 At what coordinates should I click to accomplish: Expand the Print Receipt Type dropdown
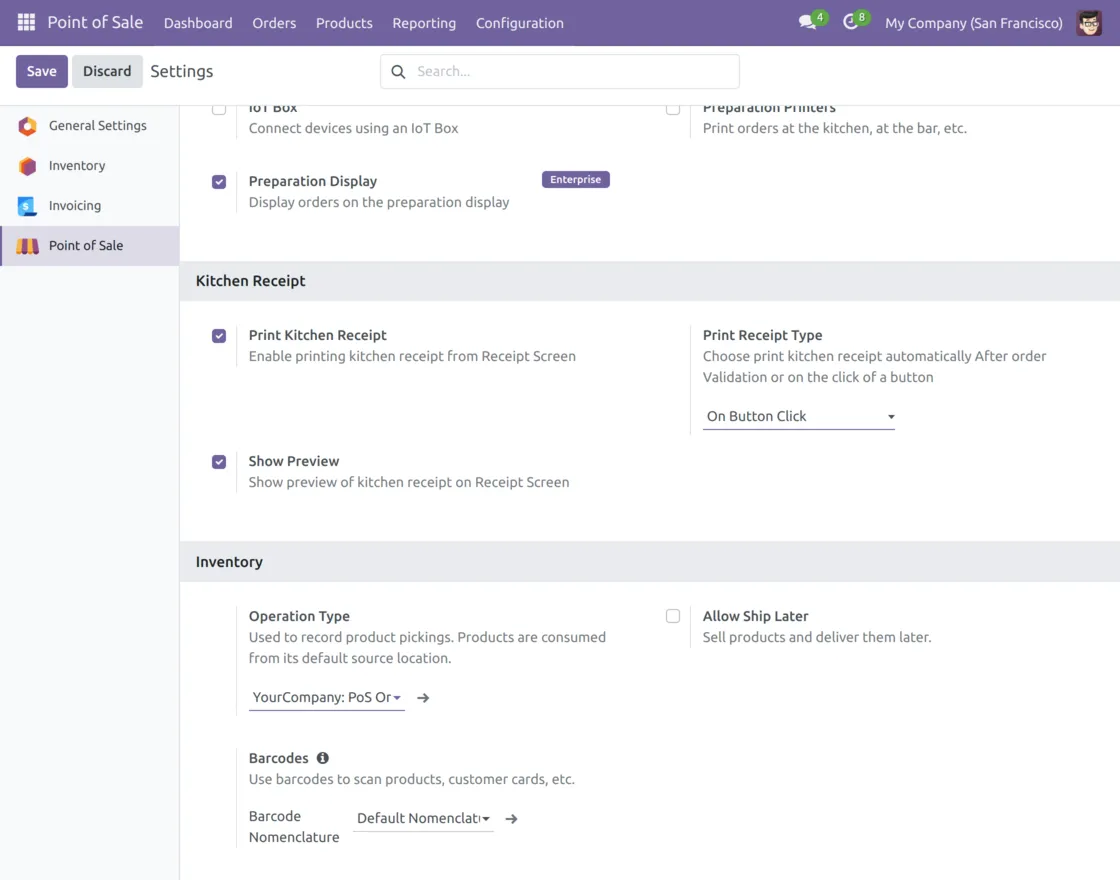click(x=798, y=416)
